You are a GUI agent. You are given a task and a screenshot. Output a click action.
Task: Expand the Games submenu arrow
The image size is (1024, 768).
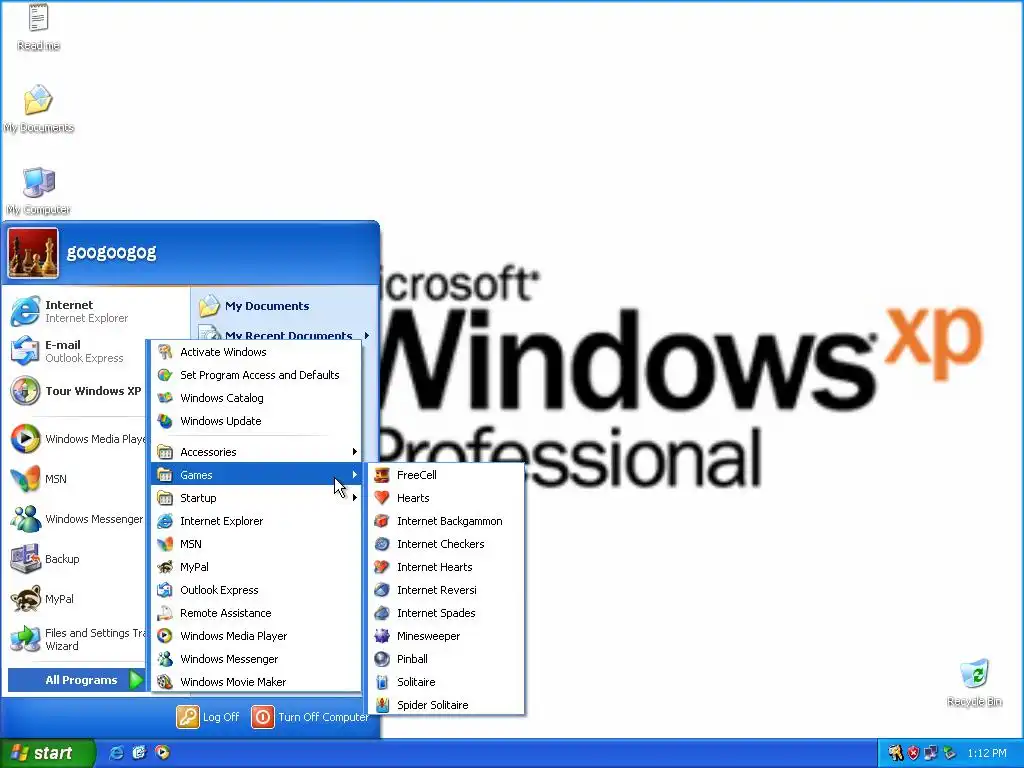(355, 475)
